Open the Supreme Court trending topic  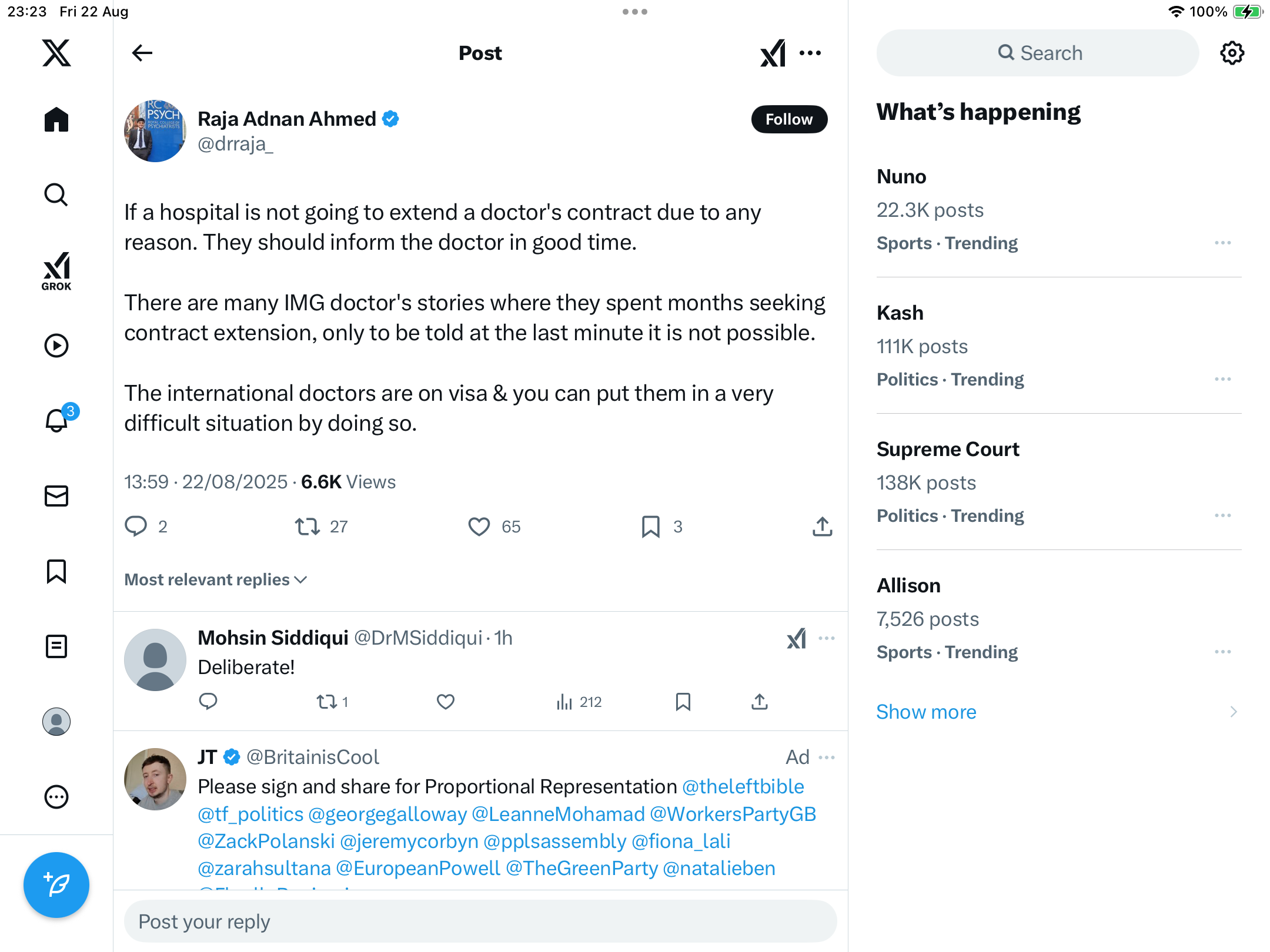[948, 450]
